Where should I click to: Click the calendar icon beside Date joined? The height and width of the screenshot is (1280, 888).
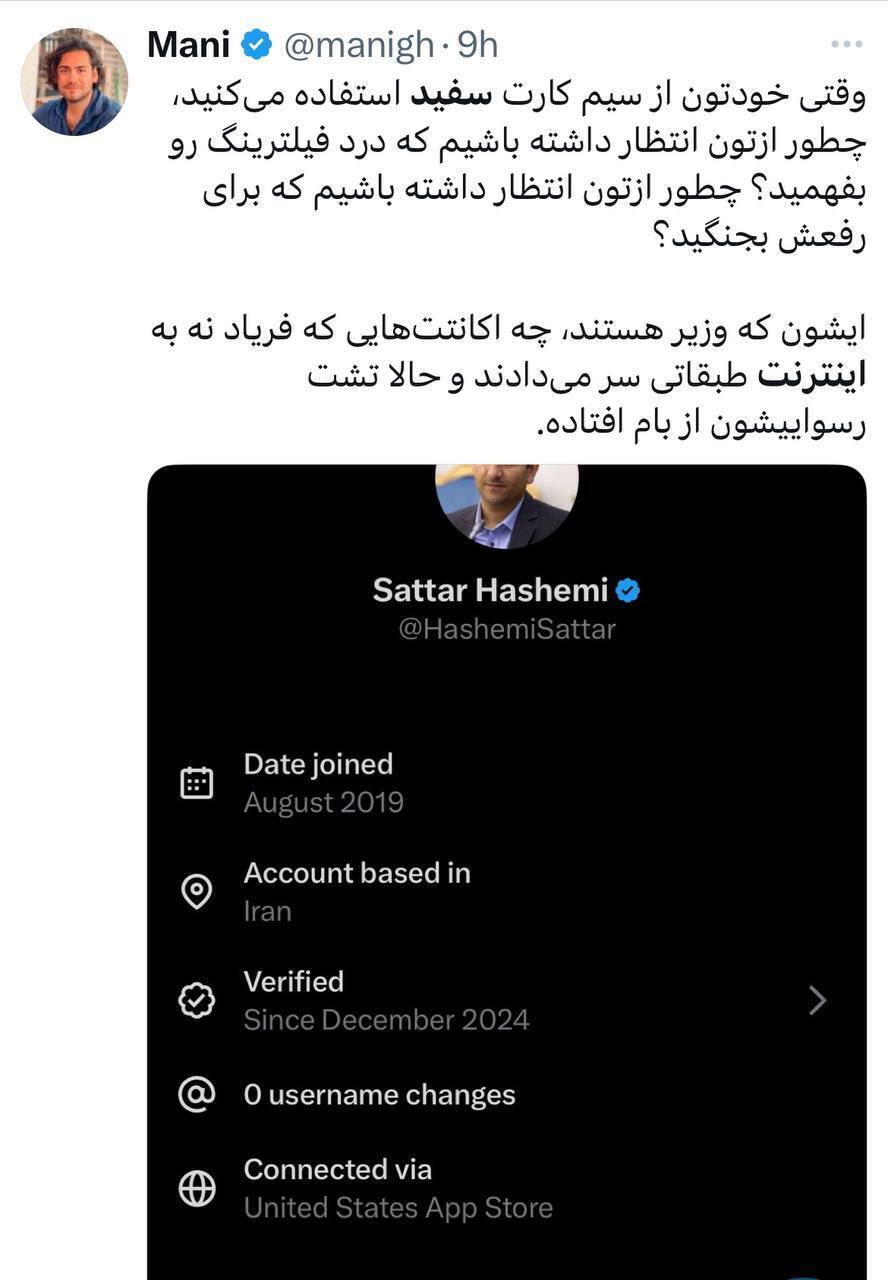(199, 782)
